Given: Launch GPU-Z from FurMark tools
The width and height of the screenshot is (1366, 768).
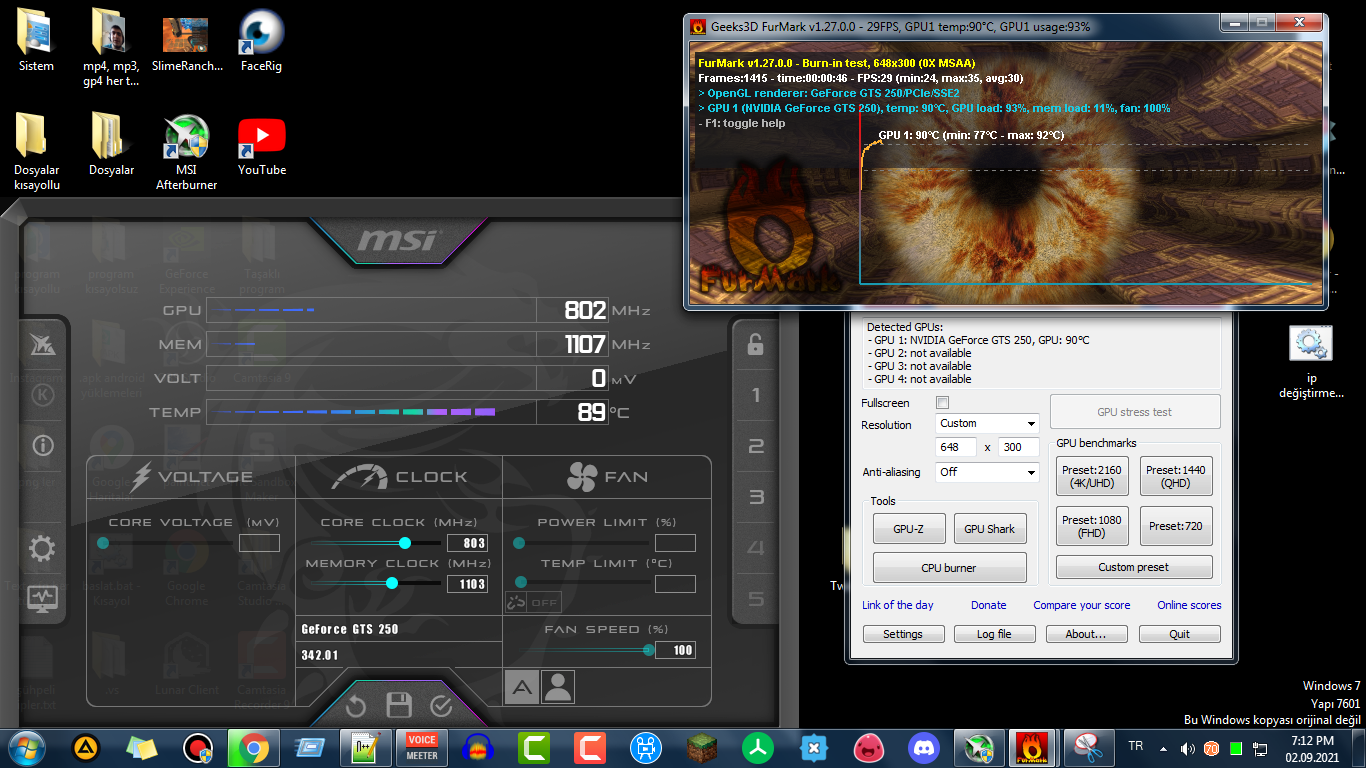Looking at the screenshot, I should click(x=908, y=529).
